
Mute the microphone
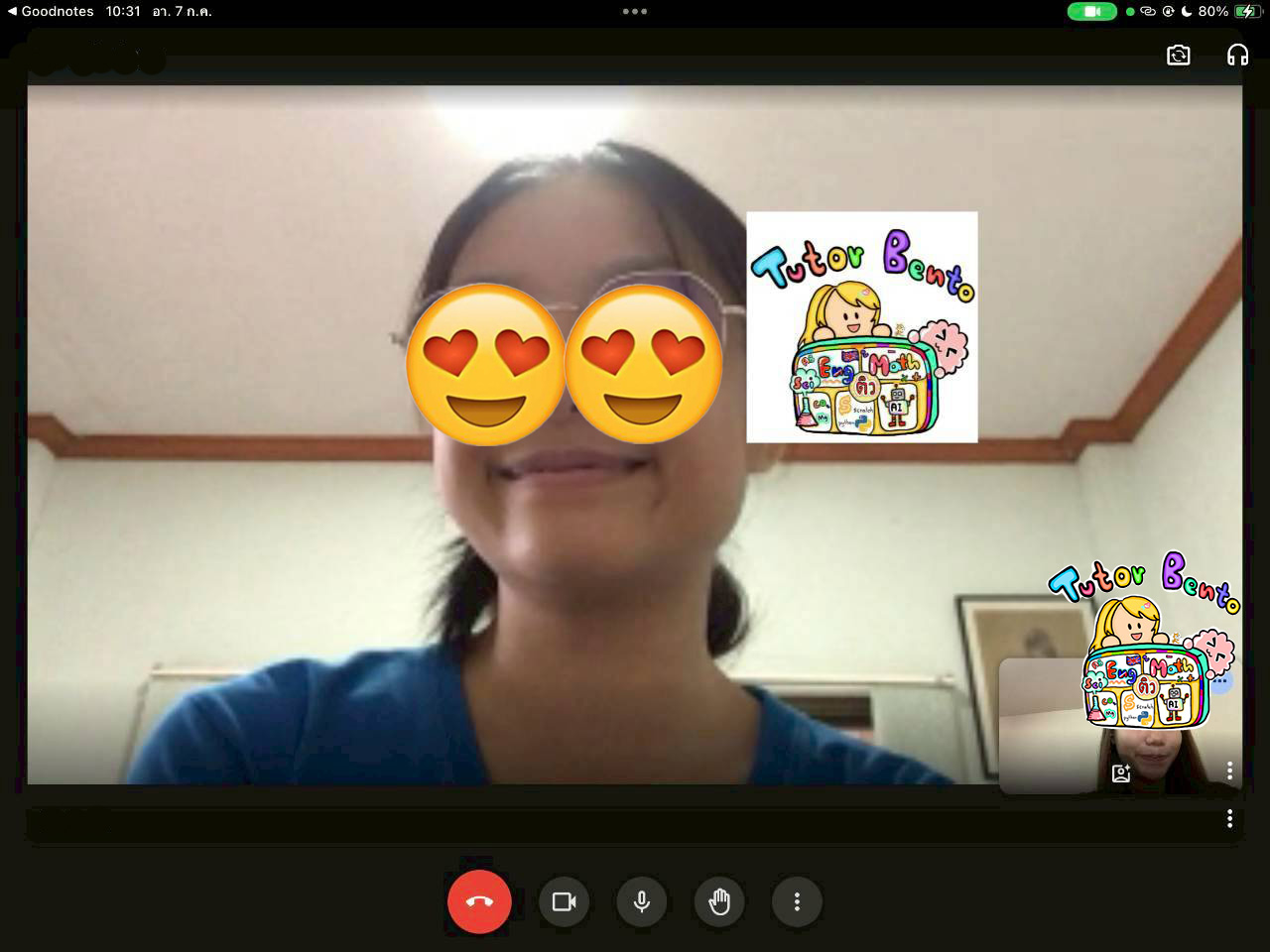coord(642,901)
